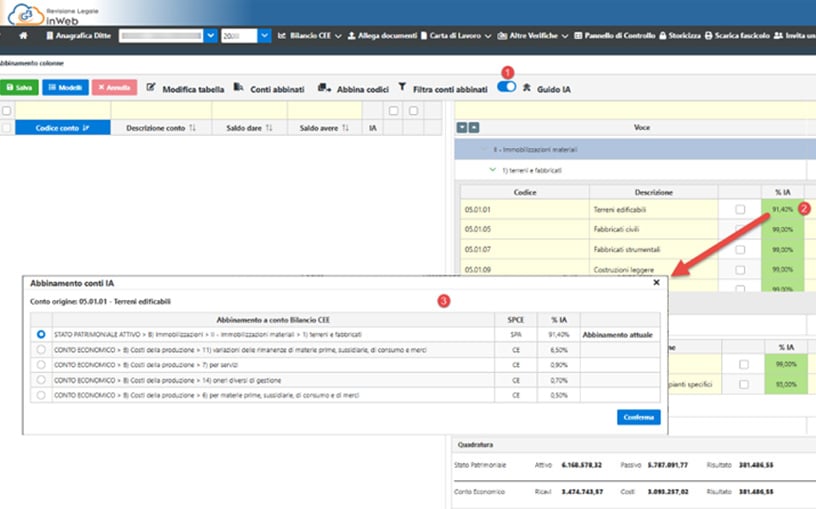
Task: Select option 7) per servizi
Action: [x=41, y=365]
